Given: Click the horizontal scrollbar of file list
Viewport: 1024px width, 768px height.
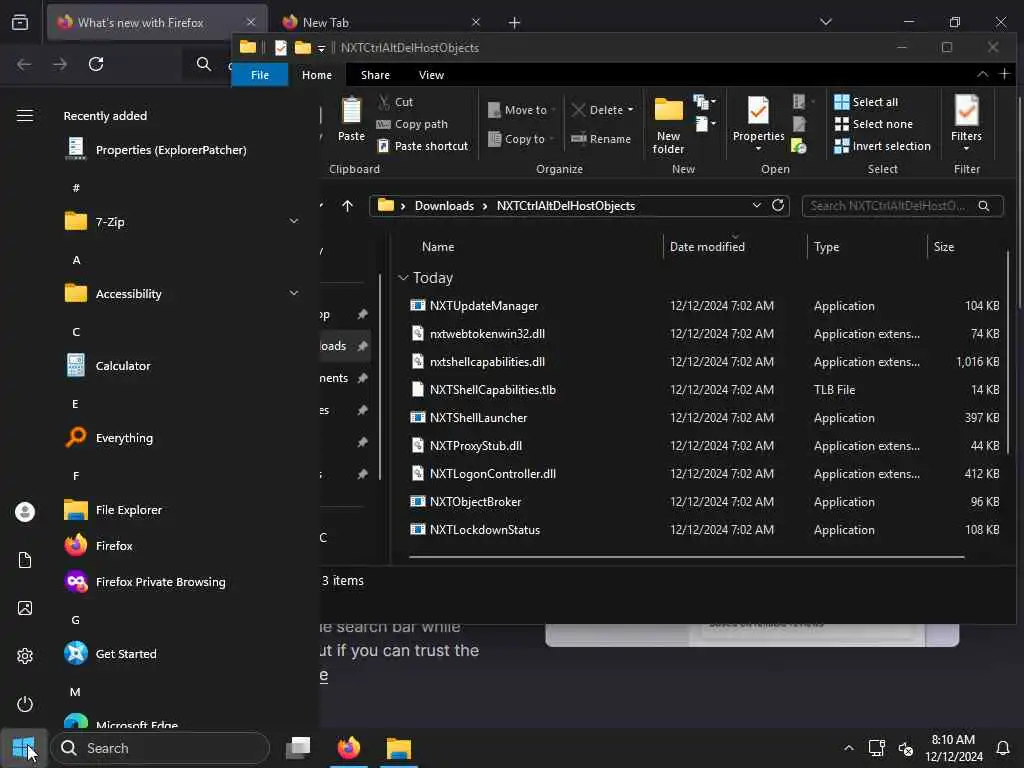Looking at the screenshot, I should pos(686,557).
